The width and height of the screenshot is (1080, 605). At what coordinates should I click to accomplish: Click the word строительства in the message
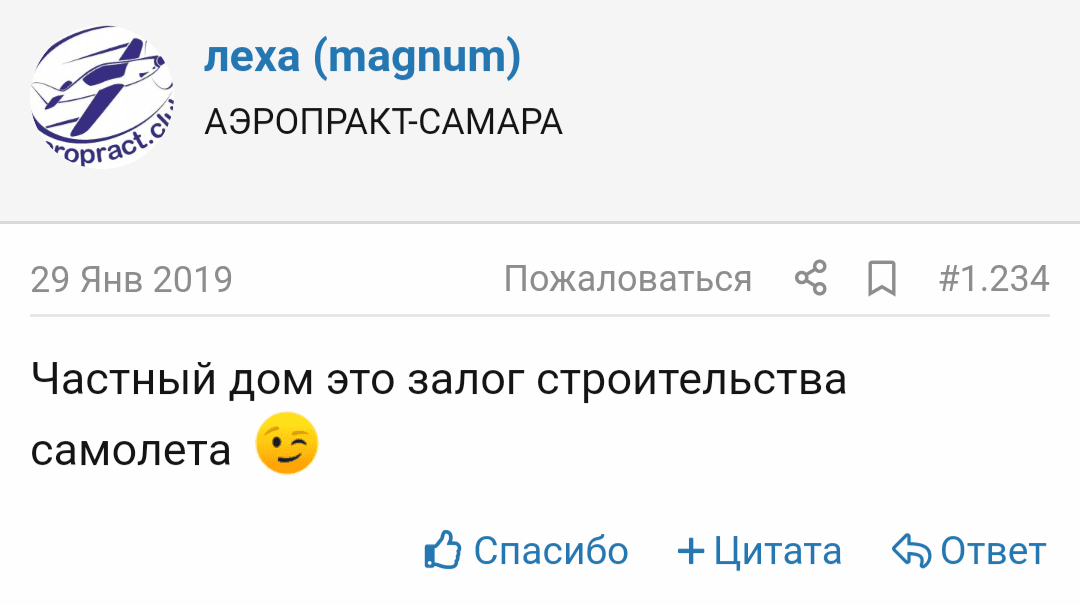[x=691, y=380]
